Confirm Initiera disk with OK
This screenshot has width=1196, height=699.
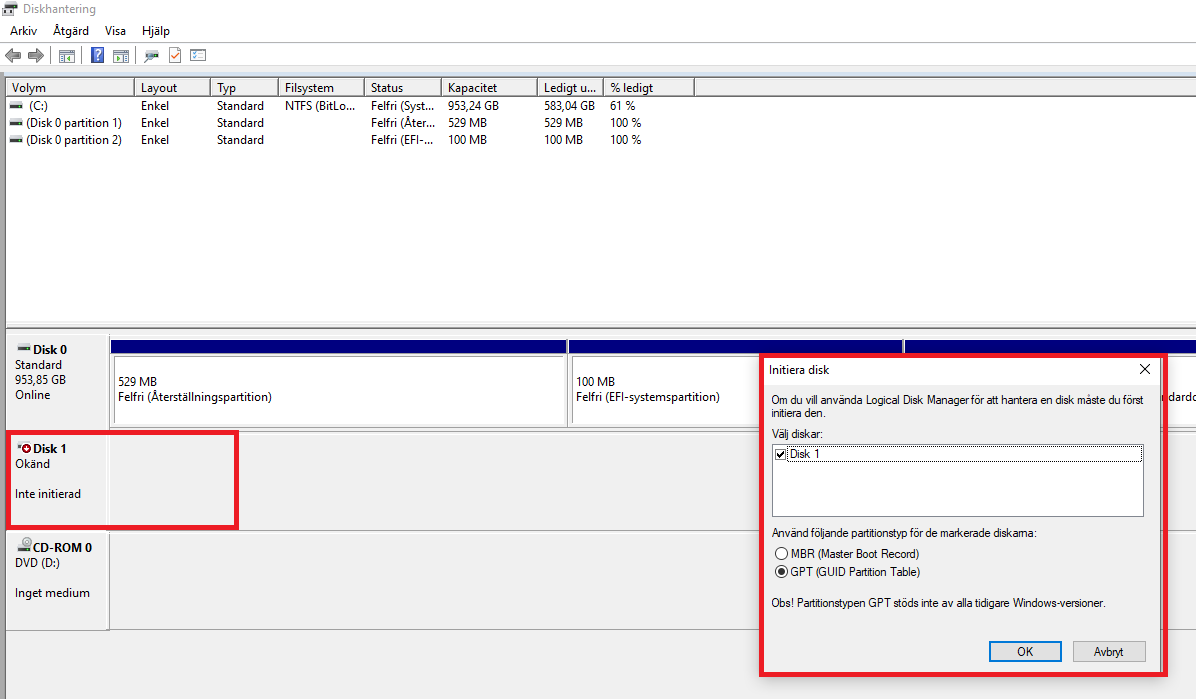(1025, 651)
